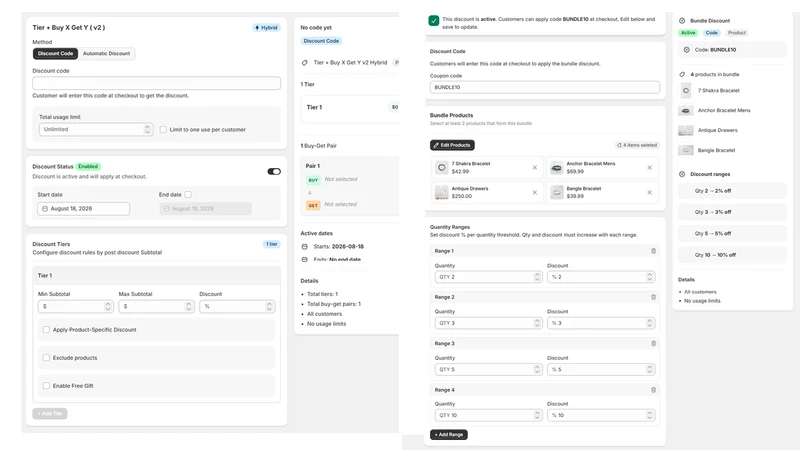Delete Range 3 with trash icon

tap(653, 343)
